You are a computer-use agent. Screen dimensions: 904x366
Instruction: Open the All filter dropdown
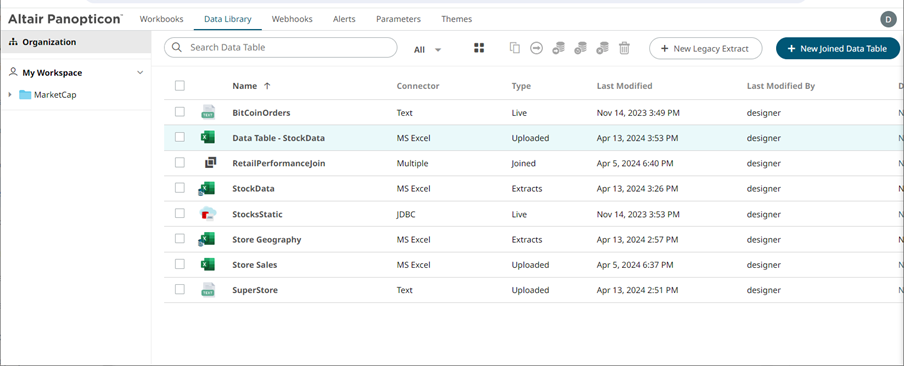point(427,50)
